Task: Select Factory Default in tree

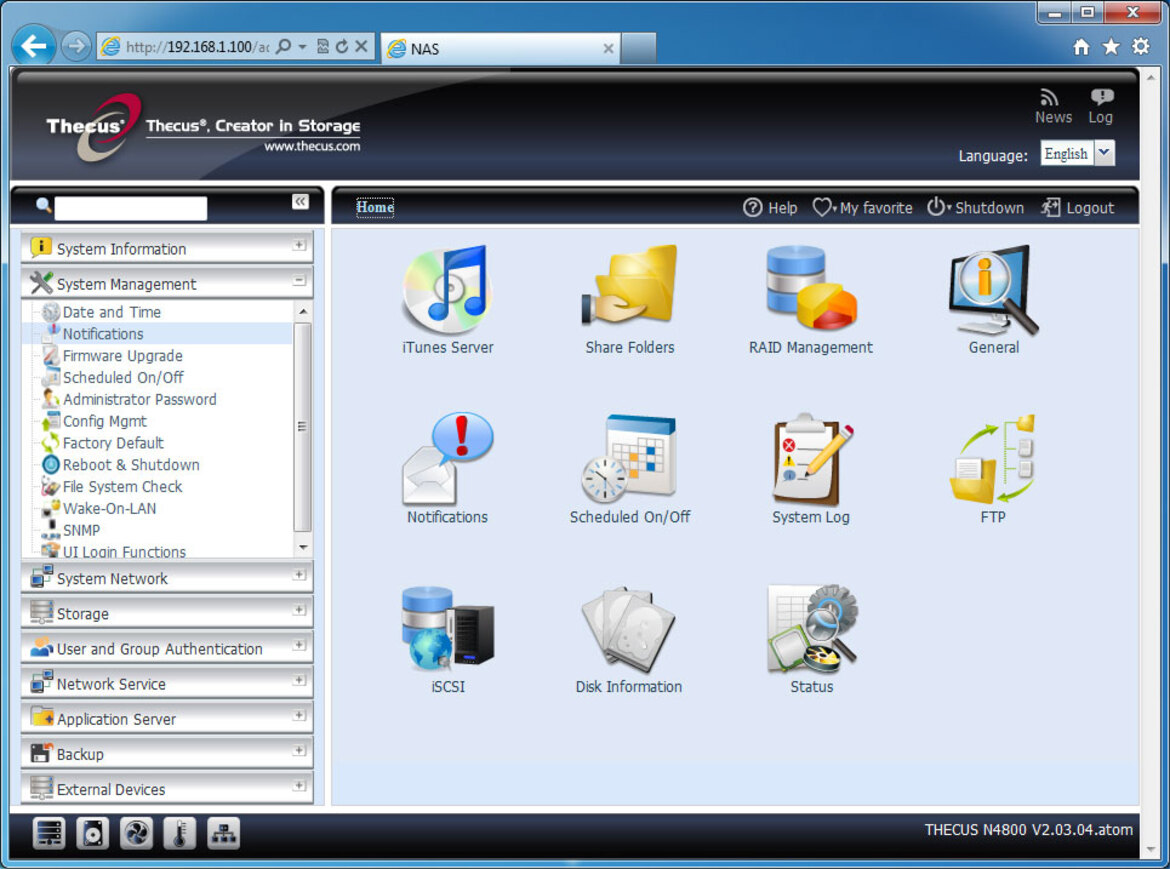Action: pyautogui.click(x=113, y=443)
